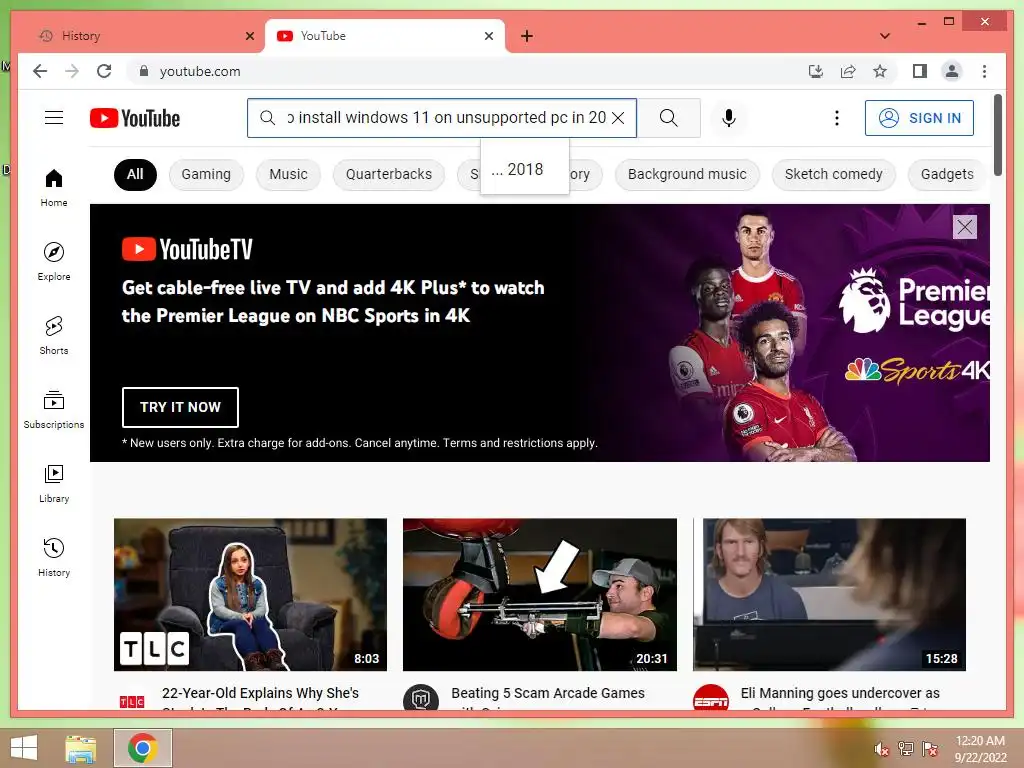
Task: Open Shorts in sidebar
Action: point(54,335)
